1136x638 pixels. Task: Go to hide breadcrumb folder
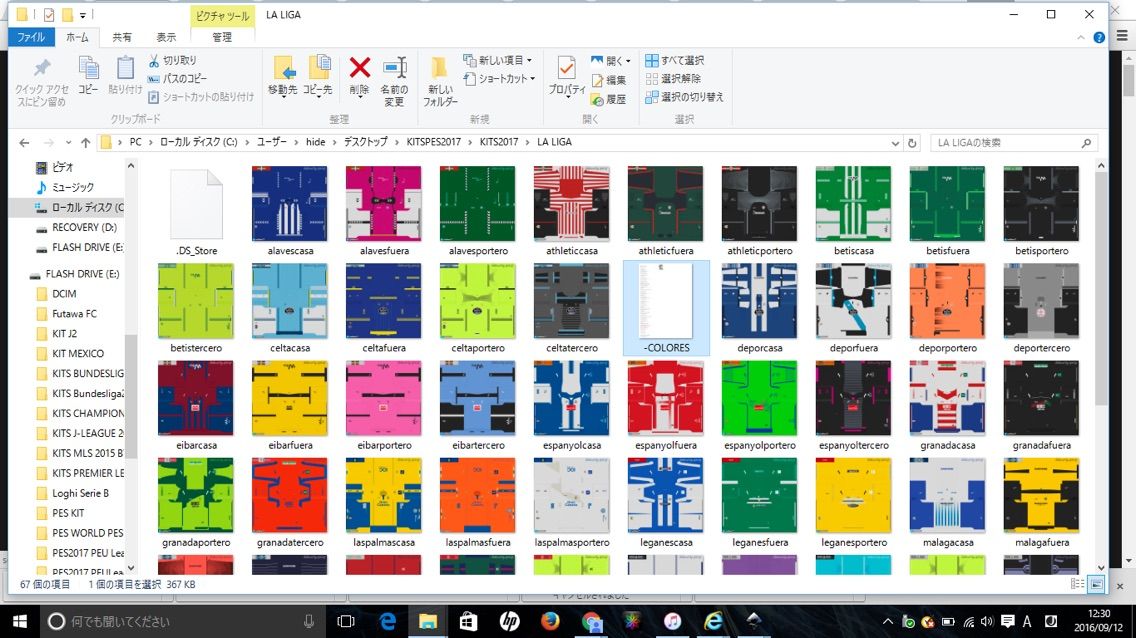[x=315, y=142]
